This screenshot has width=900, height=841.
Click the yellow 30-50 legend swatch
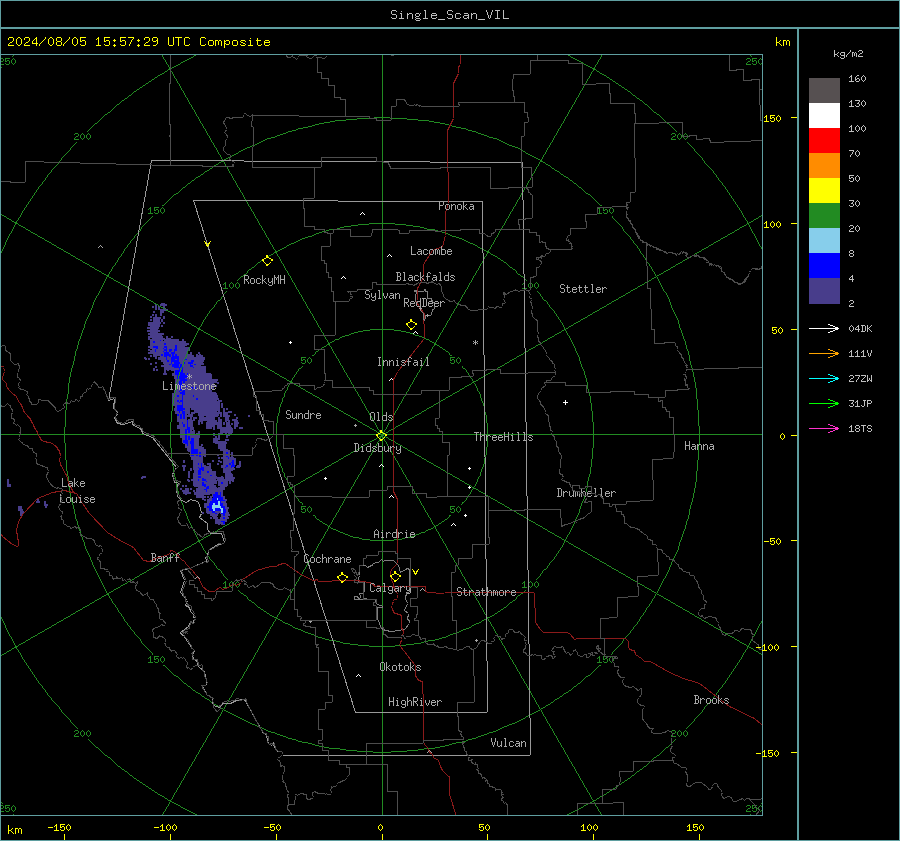pos(824,191)
